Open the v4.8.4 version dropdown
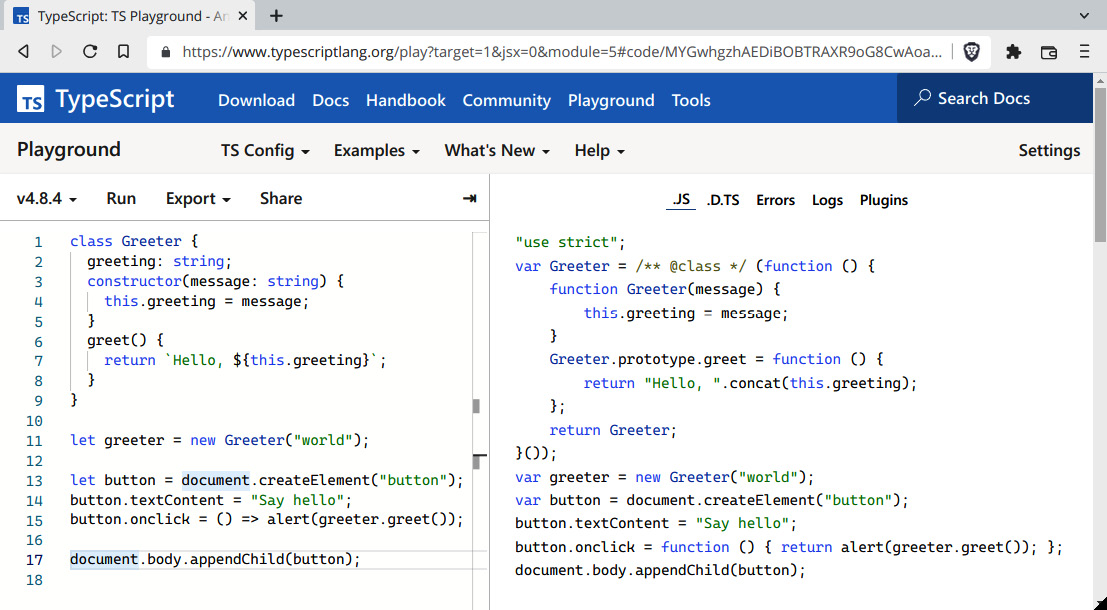 click(x=46, y=198)
